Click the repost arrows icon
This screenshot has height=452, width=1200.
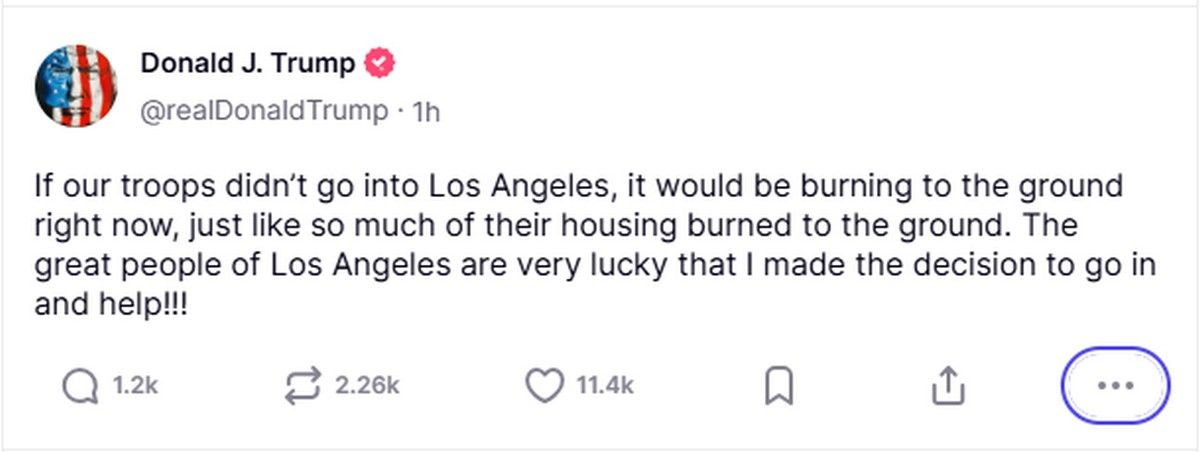(x=303, y=386)
